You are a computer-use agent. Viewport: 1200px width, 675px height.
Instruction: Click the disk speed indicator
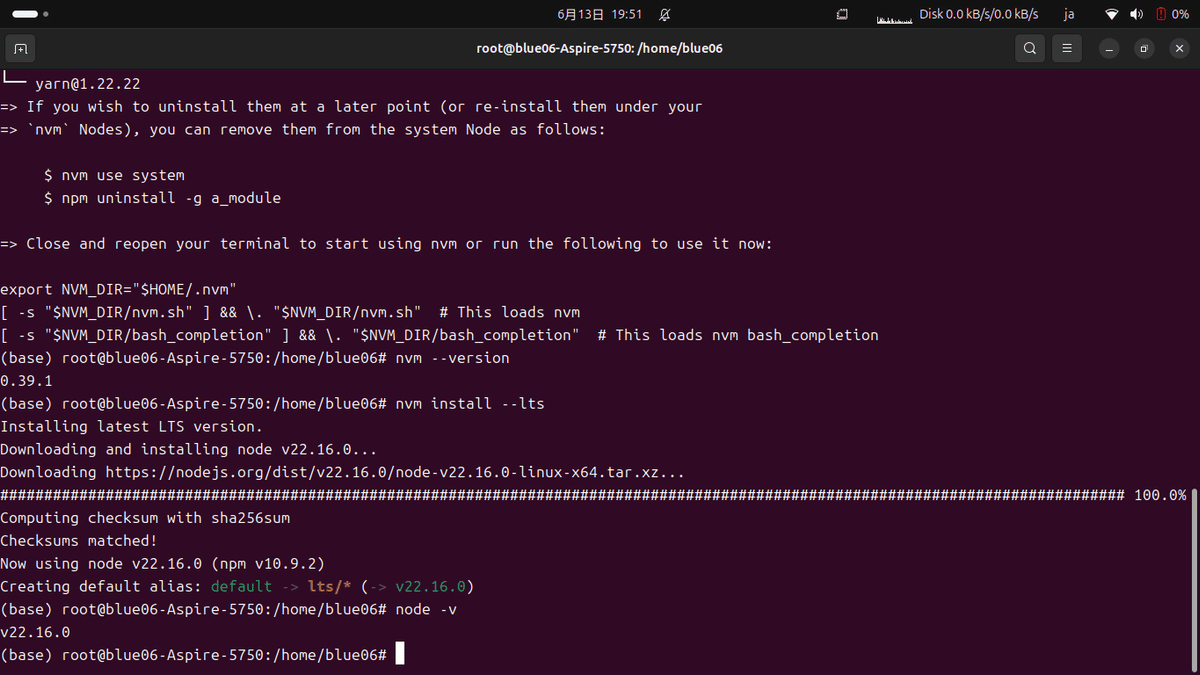[x=978, y=14]
